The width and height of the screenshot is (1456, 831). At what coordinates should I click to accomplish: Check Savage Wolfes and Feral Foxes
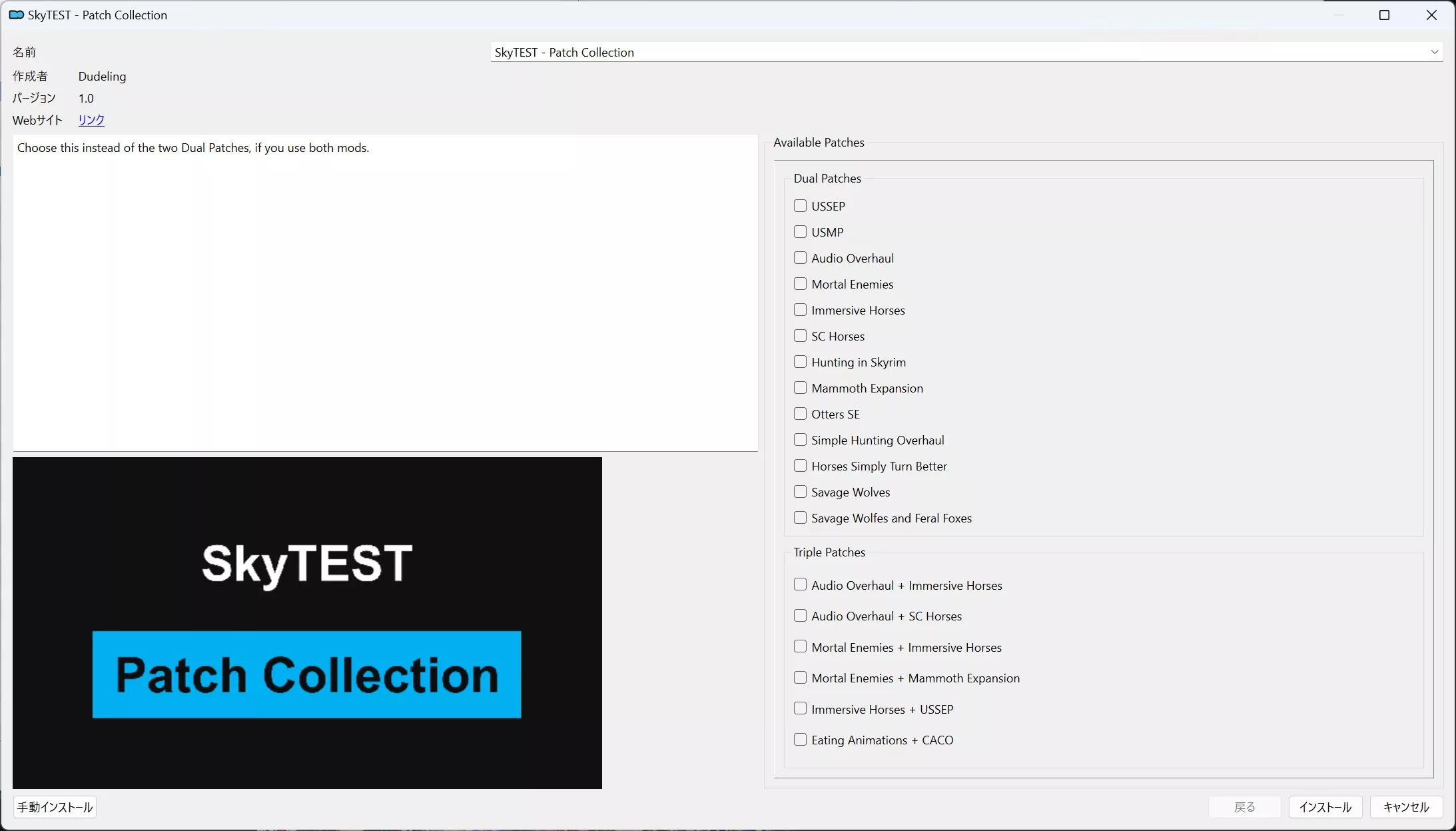[x=800, y=518]
